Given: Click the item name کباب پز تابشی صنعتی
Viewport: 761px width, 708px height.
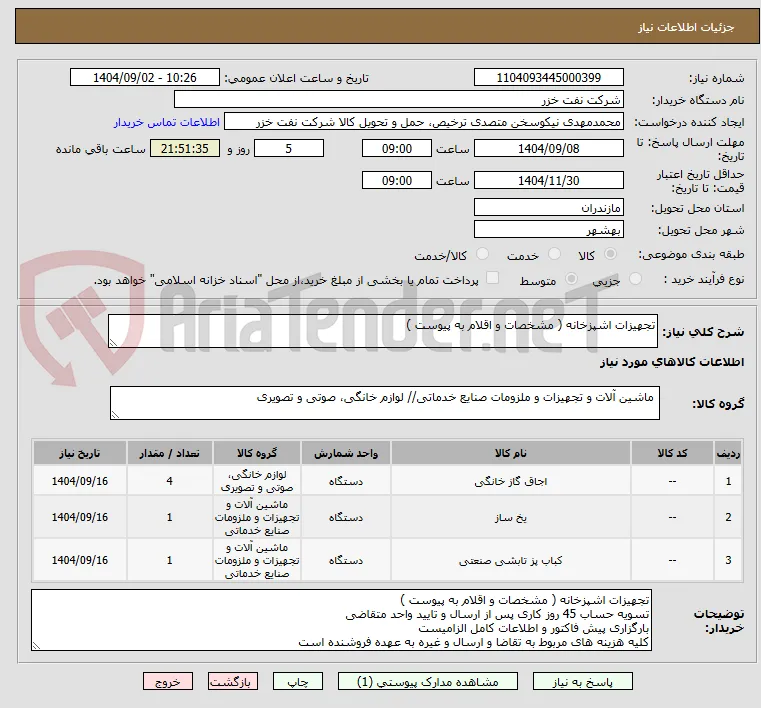Looking at the screenshot, I should click(x=511, y=560).
